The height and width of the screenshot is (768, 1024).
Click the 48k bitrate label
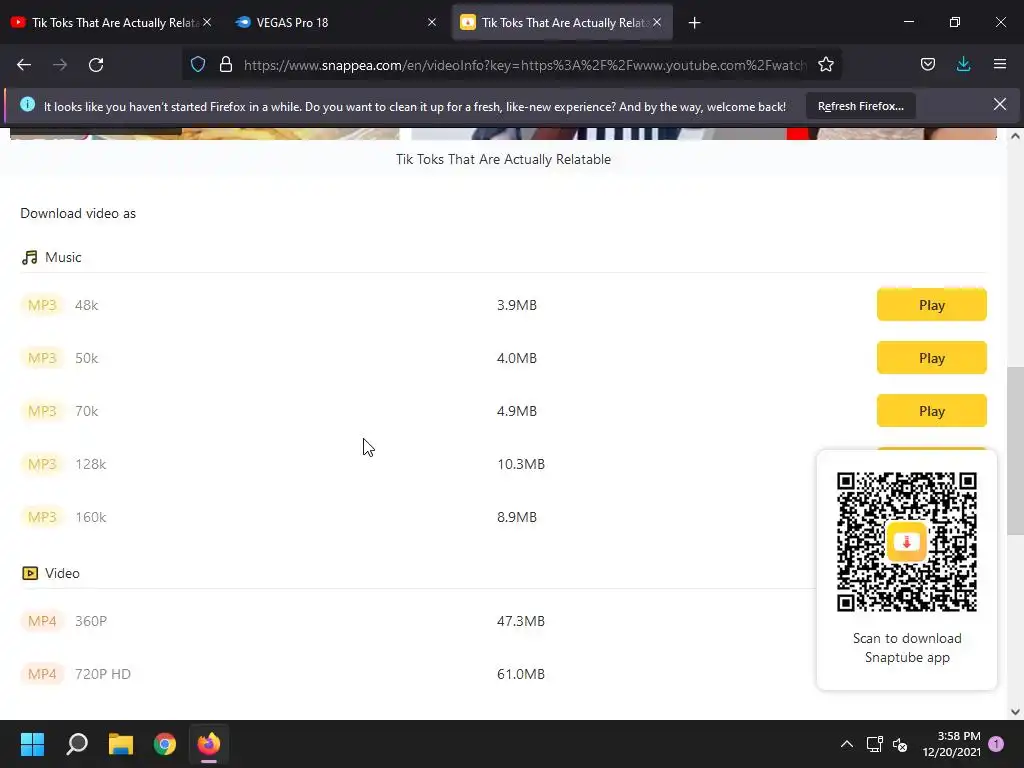pos(87,305)
